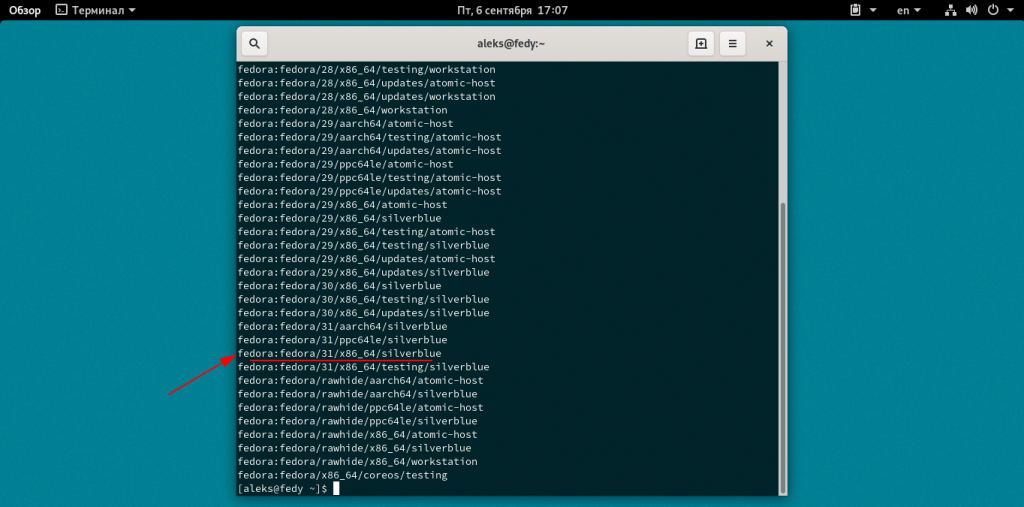1024x507 pixels.
Task: Open the Обзор activities overview
Action: point(25,10)
